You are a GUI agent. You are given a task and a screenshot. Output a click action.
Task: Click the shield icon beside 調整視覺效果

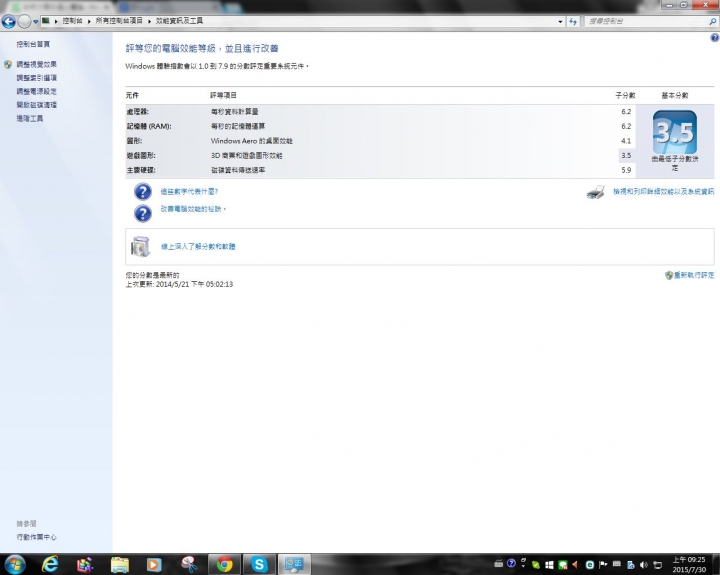tap(8, 64)
